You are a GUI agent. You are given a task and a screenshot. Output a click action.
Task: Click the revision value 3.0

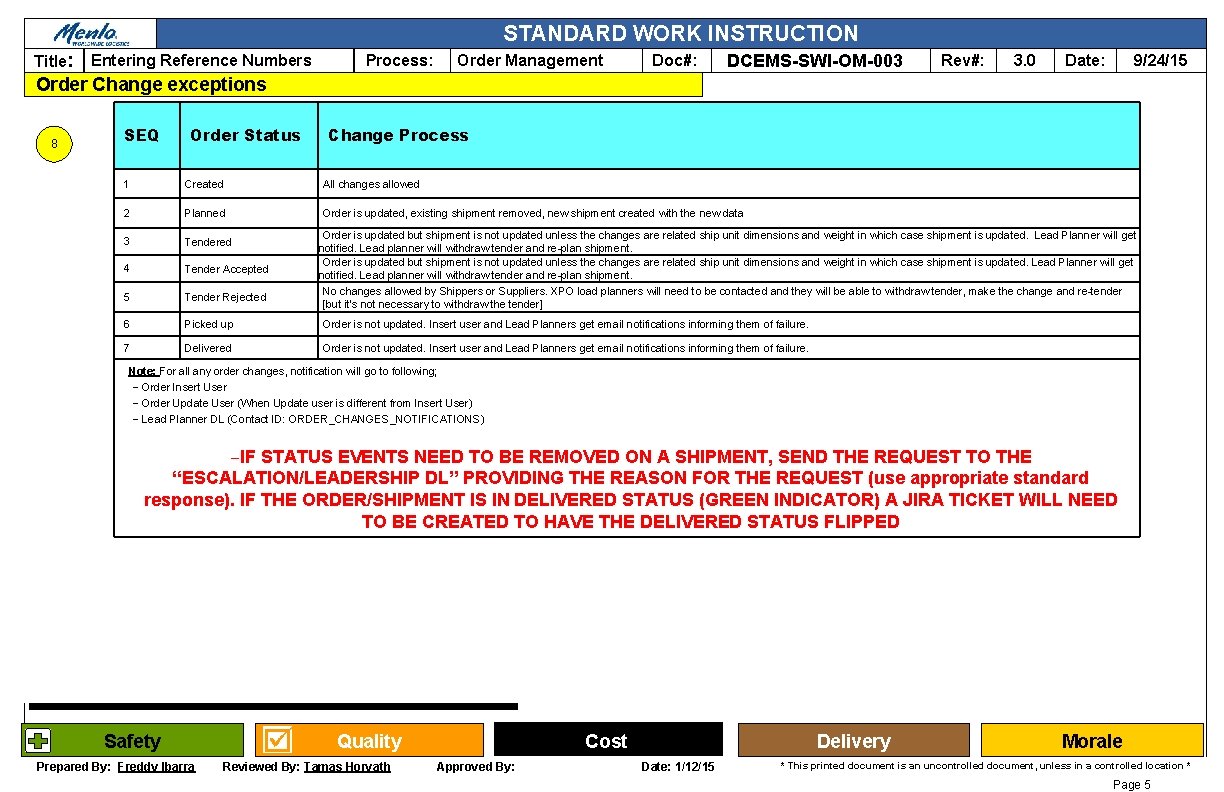pyautogui.click(x=1024, y=60)
